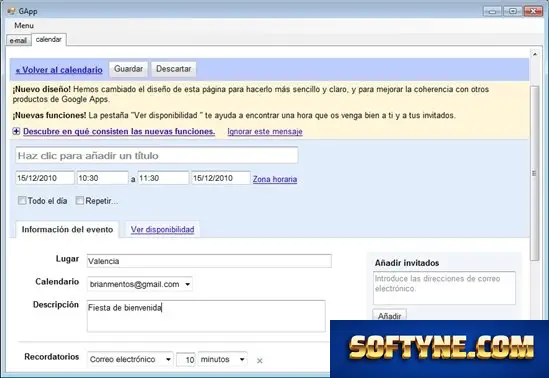Click the Descartar button
This screenshot has height=378, width=549.
174,69
